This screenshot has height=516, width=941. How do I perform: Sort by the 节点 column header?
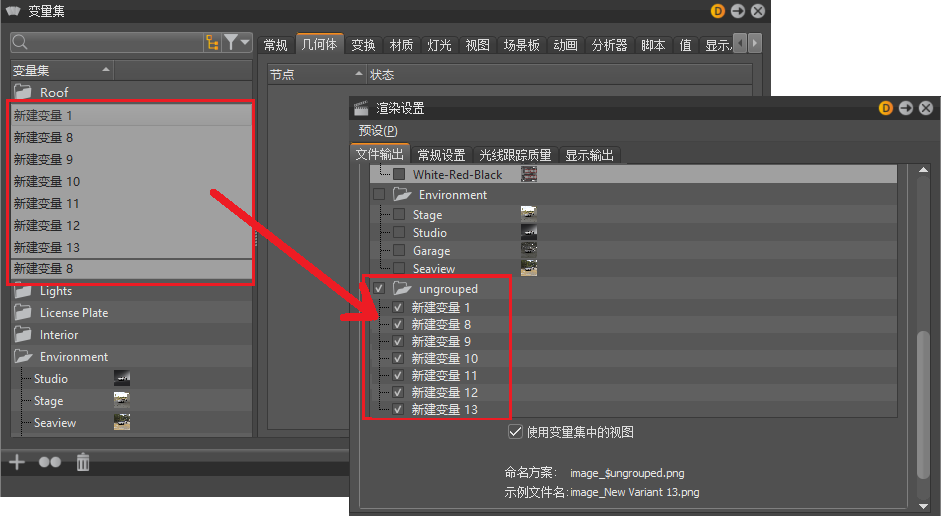[316, 74]
